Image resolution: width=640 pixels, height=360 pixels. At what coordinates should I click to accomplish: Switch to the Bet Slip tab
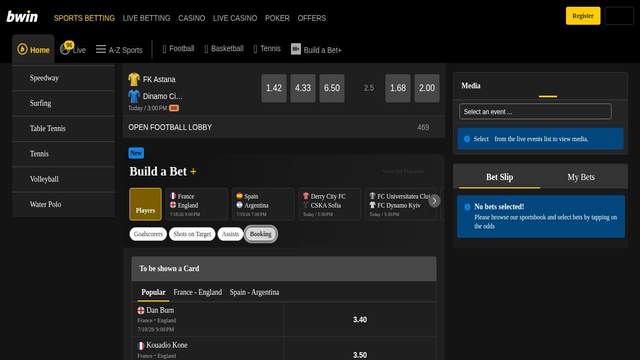click(x=500, y=177)
